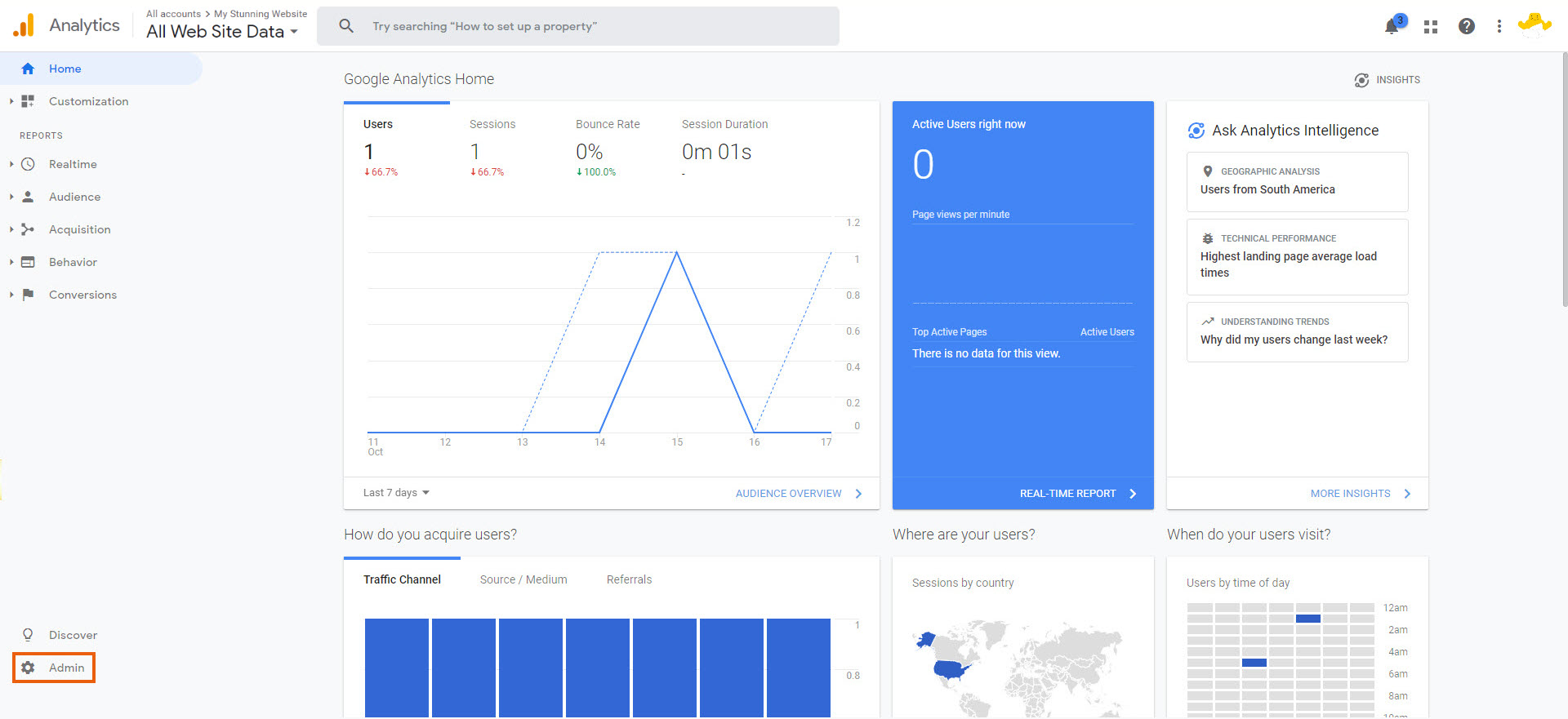Expand the Acquisition reports arrow
This screenshot has width=1568, height=719.
tap(11, 229)
